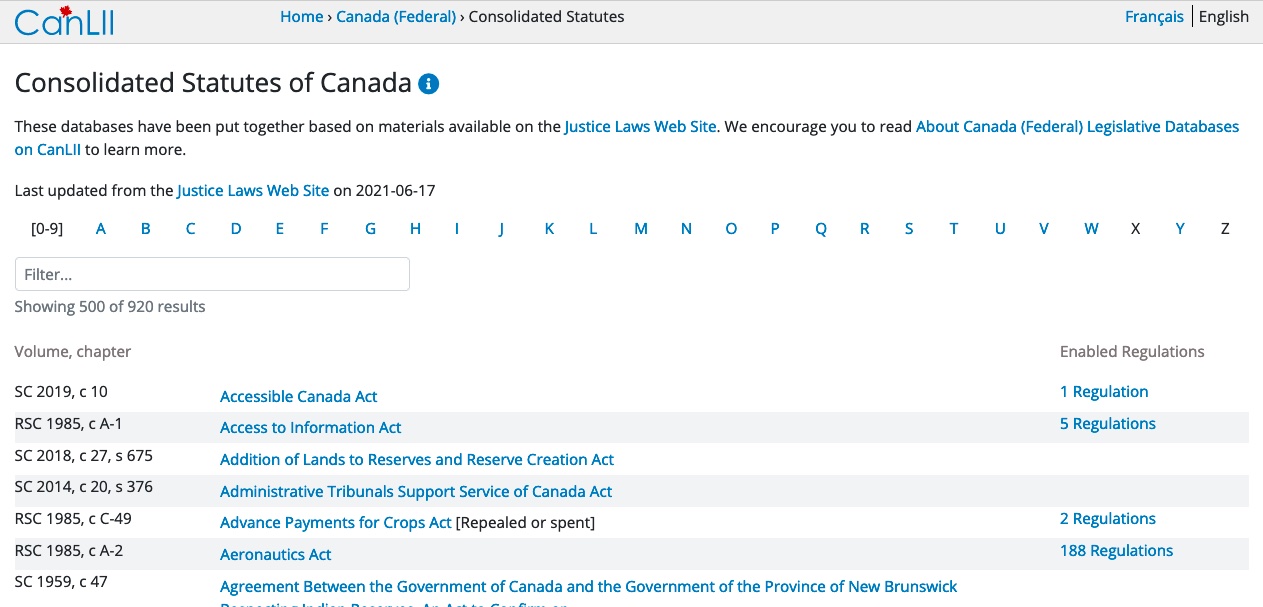The height and width of the screenshot is (607, 1263).
Task: Click Consolidated Statutes breadcrumb text
Action: 546,16
